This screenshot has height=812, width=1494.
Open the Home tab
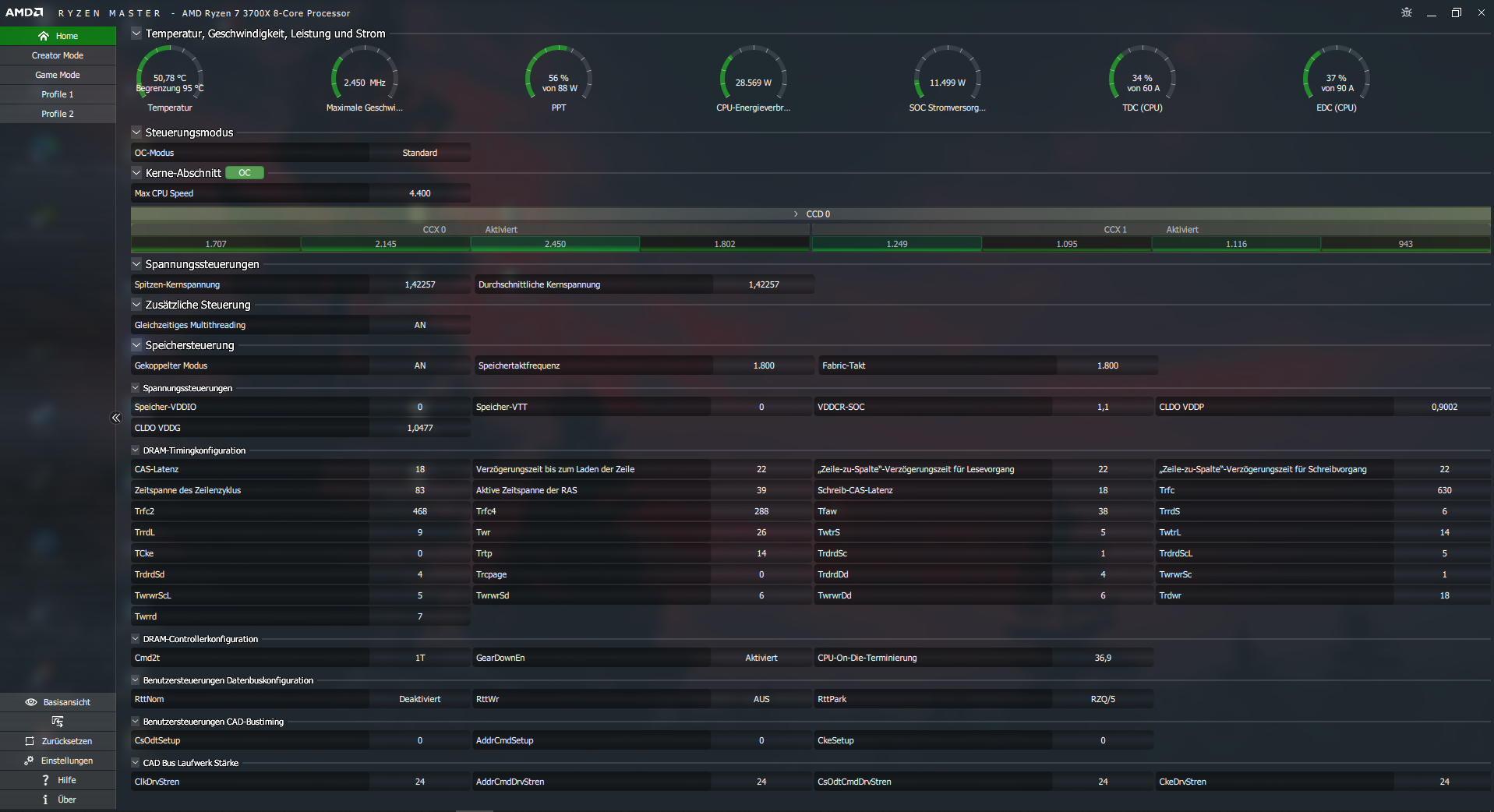(58, 36)
